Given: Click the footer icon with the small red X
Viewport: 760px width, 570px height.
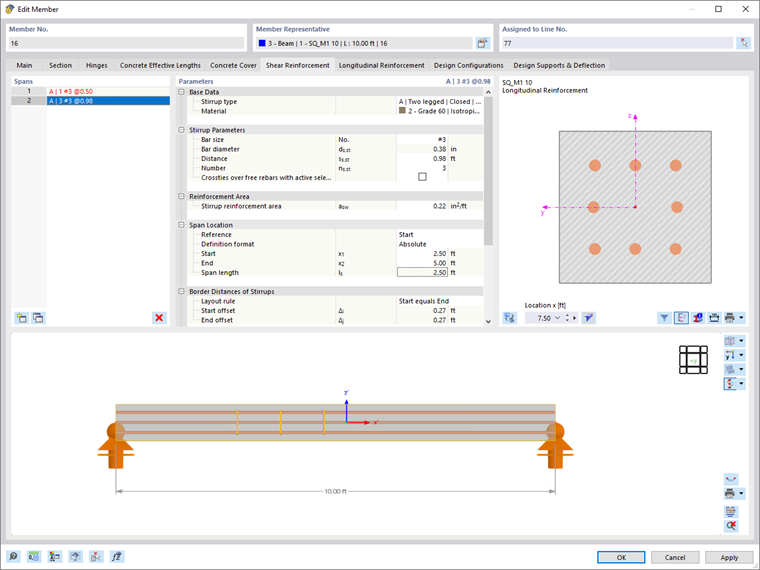Looking at the screenshot, I should pos(96,557).
